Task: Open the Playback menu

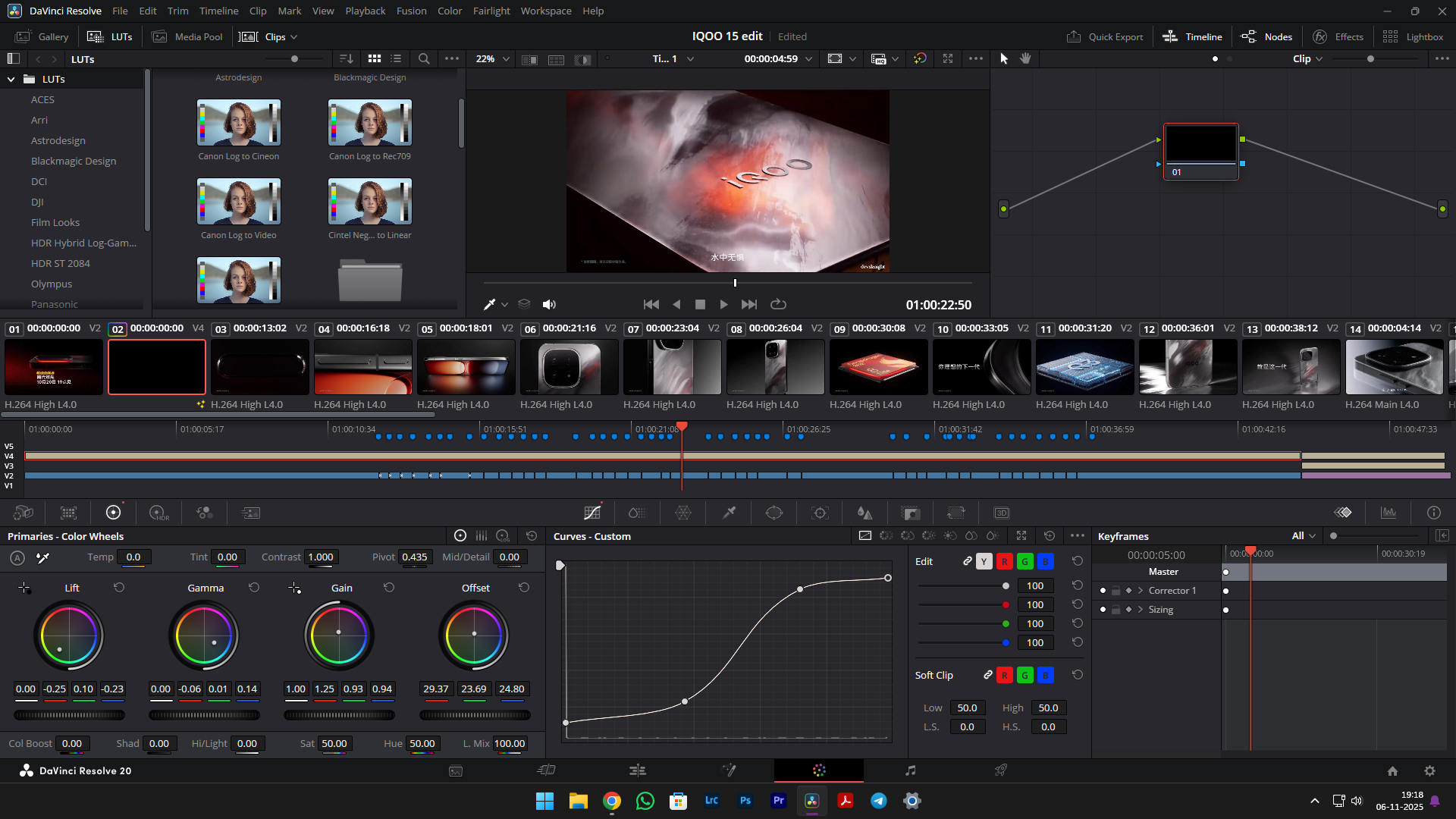Action: coord(365,11)
